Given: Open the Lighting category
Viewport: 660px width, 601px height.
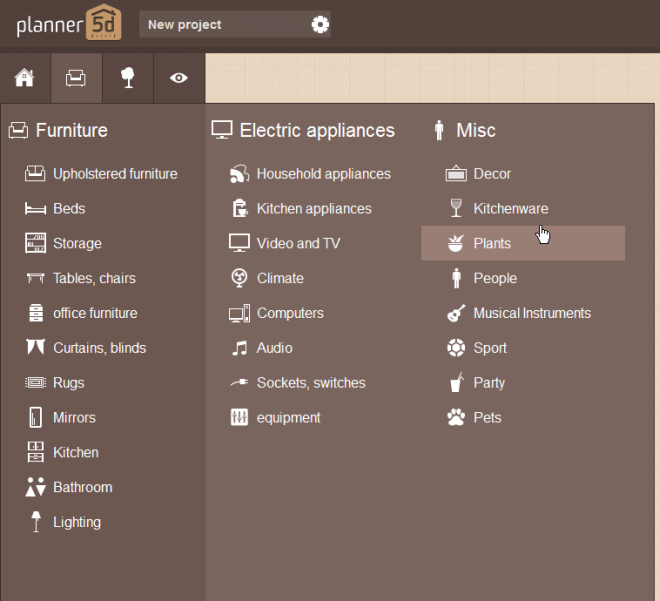Looking at the screenshot, I should coord(77,522).
